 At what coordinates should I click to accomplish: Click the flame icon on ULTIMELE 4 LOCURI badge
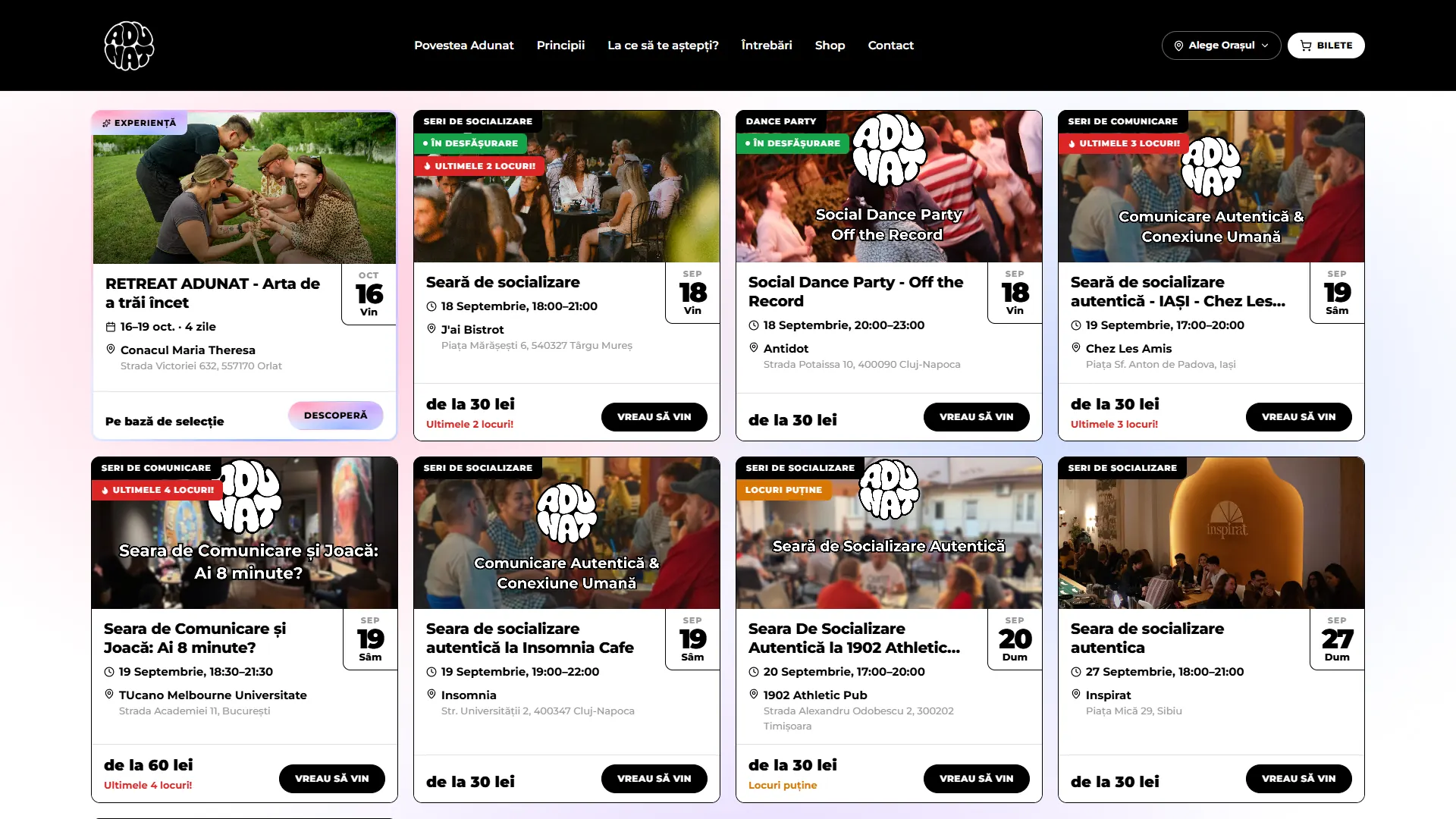point(105,490)
